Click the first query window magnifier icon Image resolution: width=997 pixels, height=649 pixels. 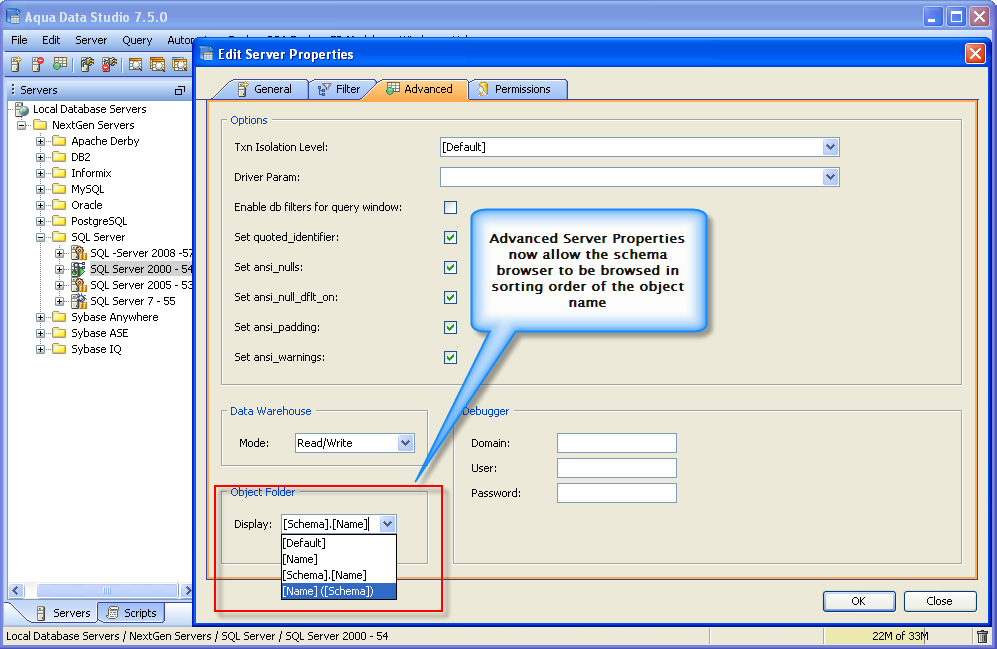(x=135, y=64)
